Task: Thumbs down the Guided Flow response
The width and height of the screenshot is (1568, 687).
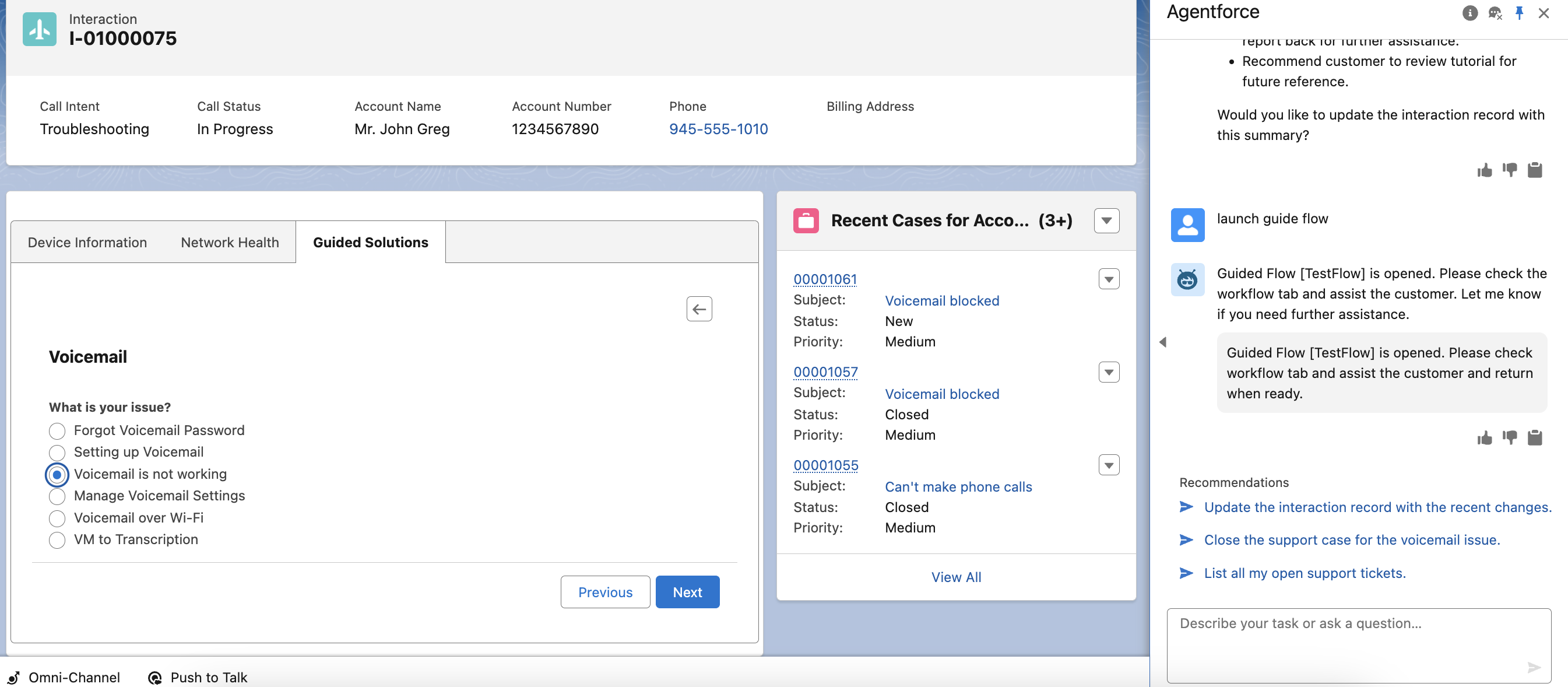Action: click(1509, 437)
